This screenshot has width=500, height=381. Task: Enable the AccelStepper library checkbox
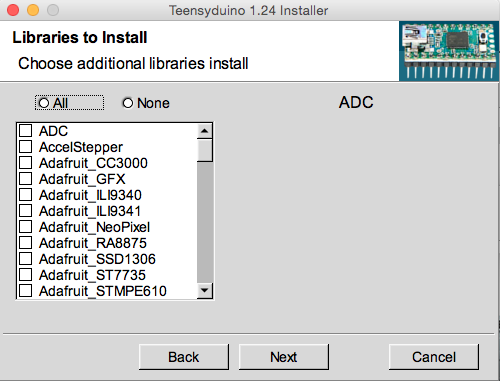(x=26, y=147)
